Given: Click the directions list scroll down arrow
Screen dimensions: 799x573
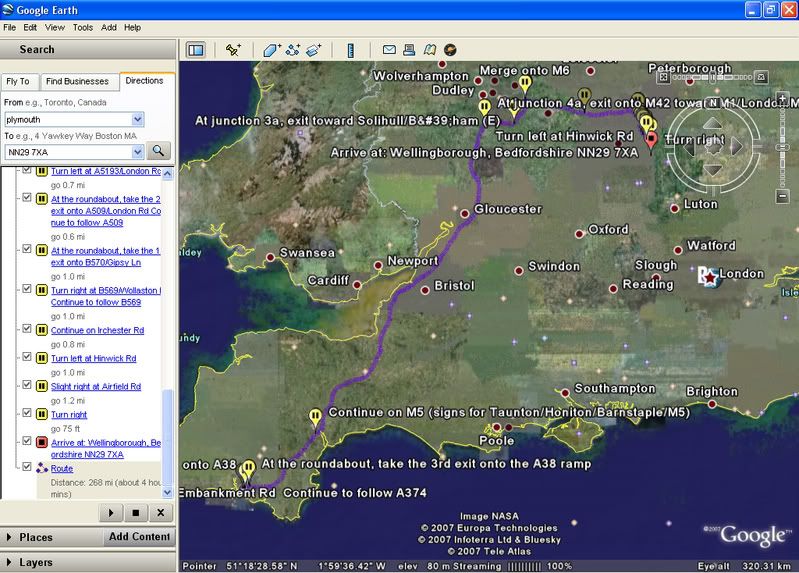Looking at the screenshot, I should click(167, 492).
